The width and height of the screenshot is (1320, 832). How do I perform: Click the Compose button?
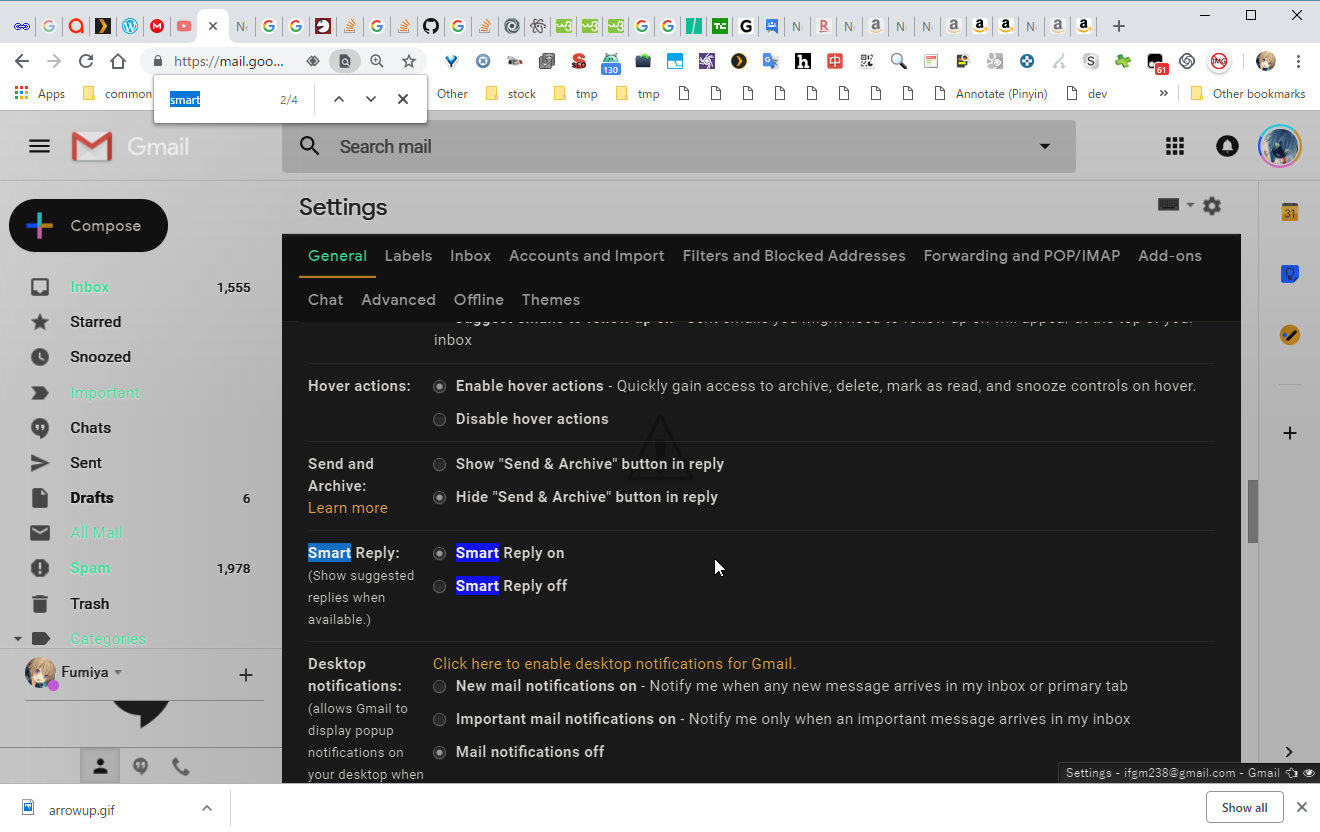[88, 225]
